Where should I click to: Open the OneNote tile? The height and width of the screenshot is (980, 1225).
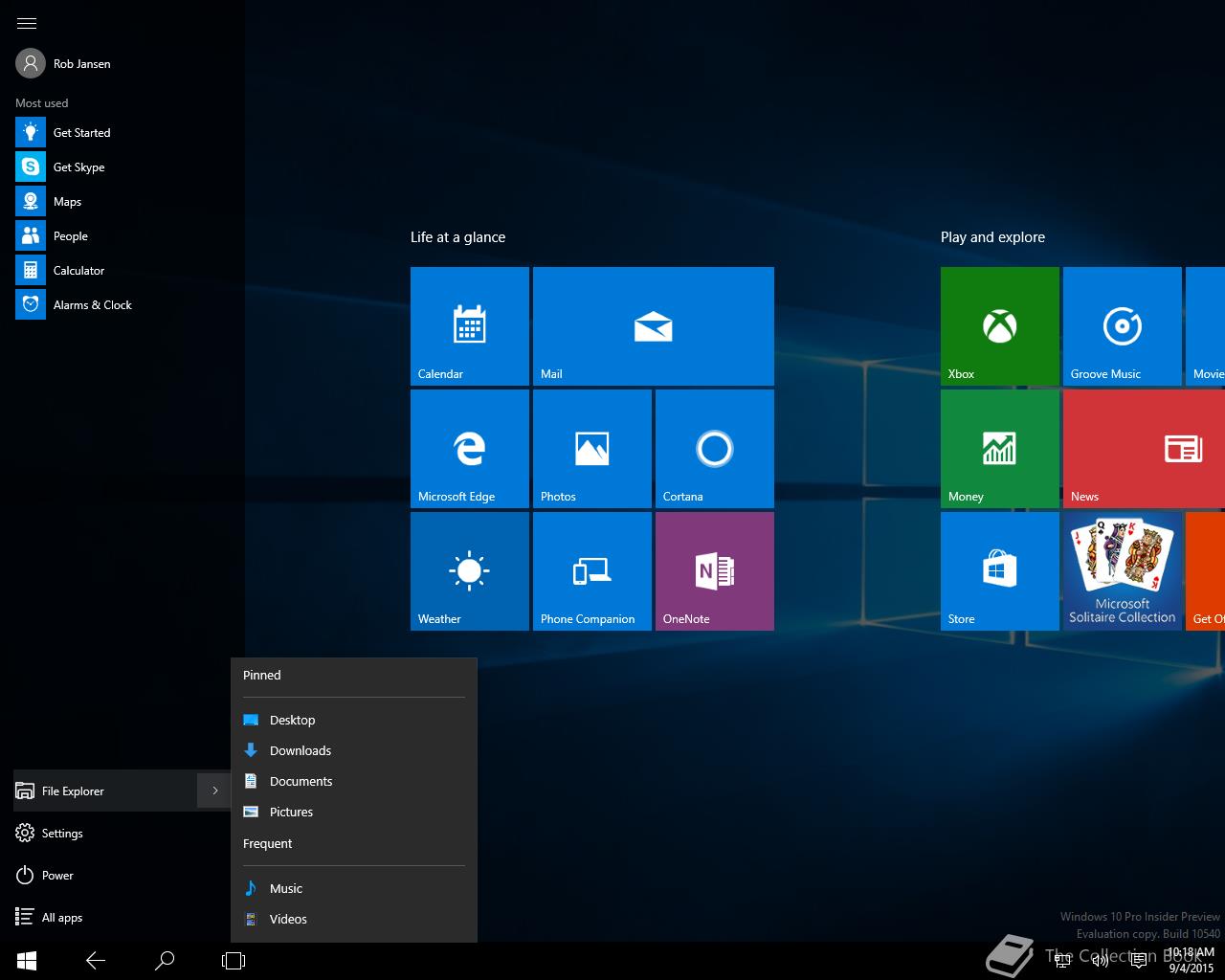click(x=714, y=570)
